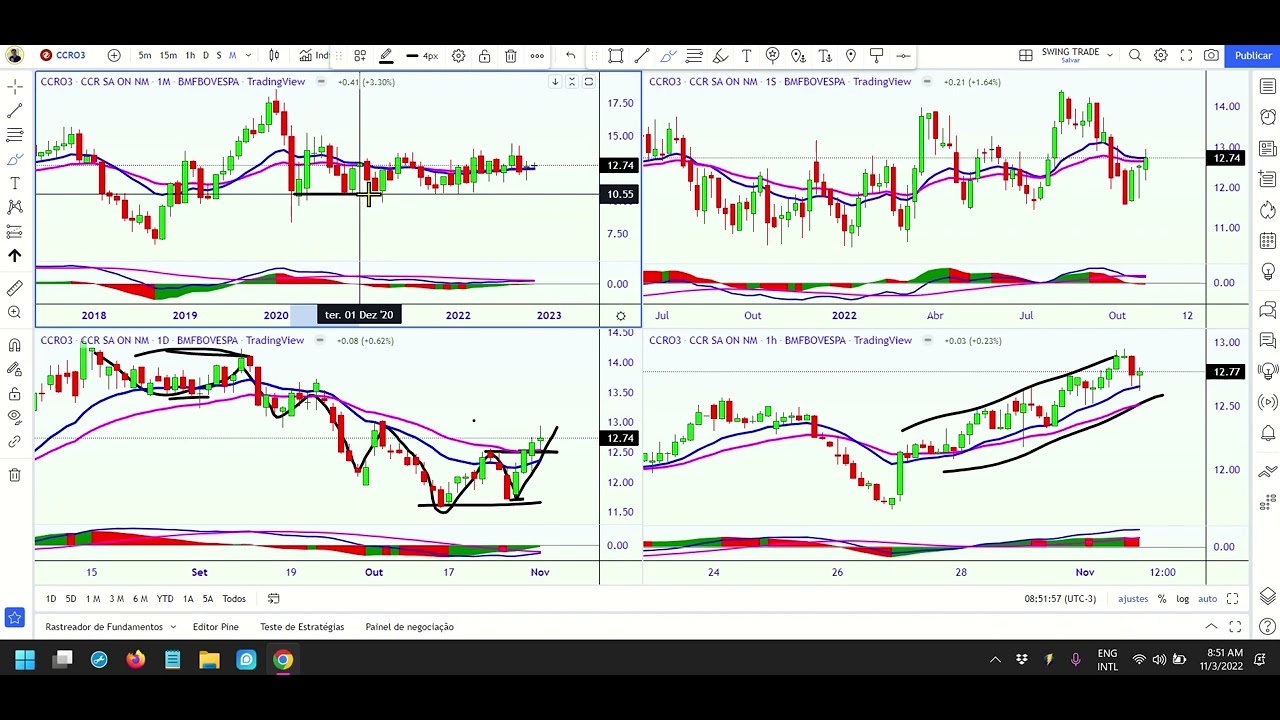Toggle the log scale
1280x720 pixels.
point(1182,599)
